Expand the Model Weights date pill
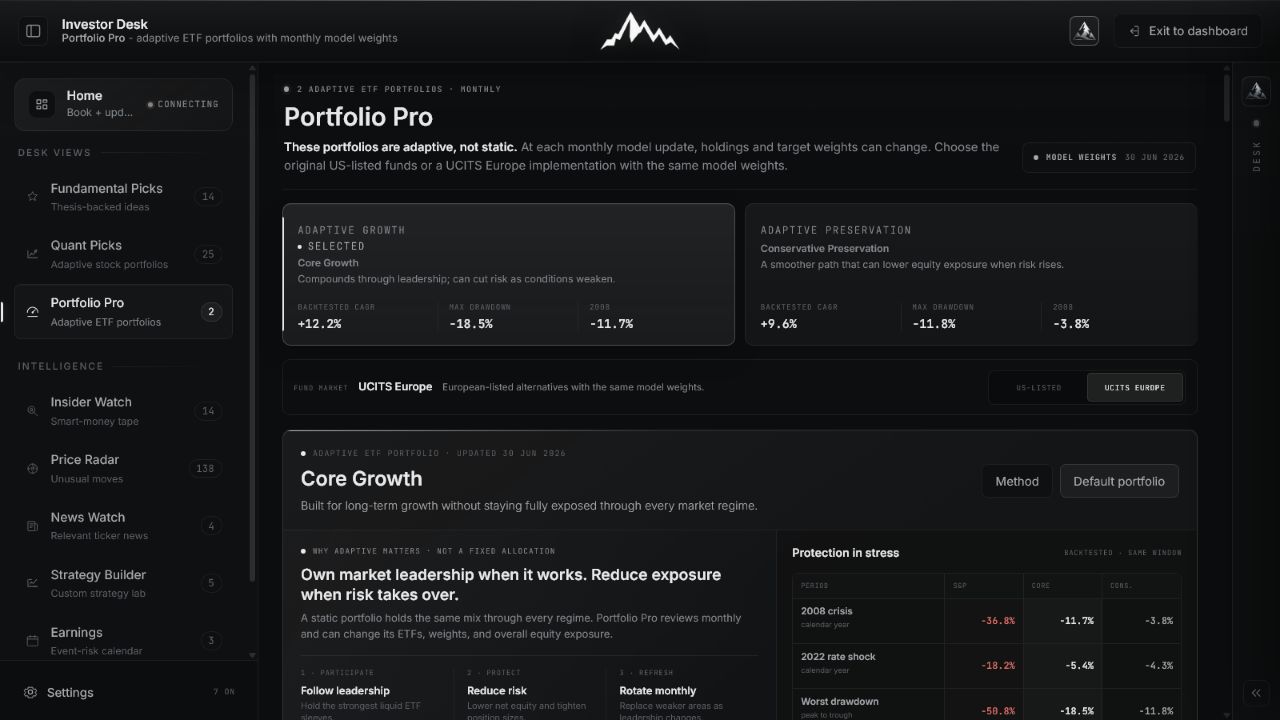This screenshot has height=720, width=1280. (x=1109, y=158)
